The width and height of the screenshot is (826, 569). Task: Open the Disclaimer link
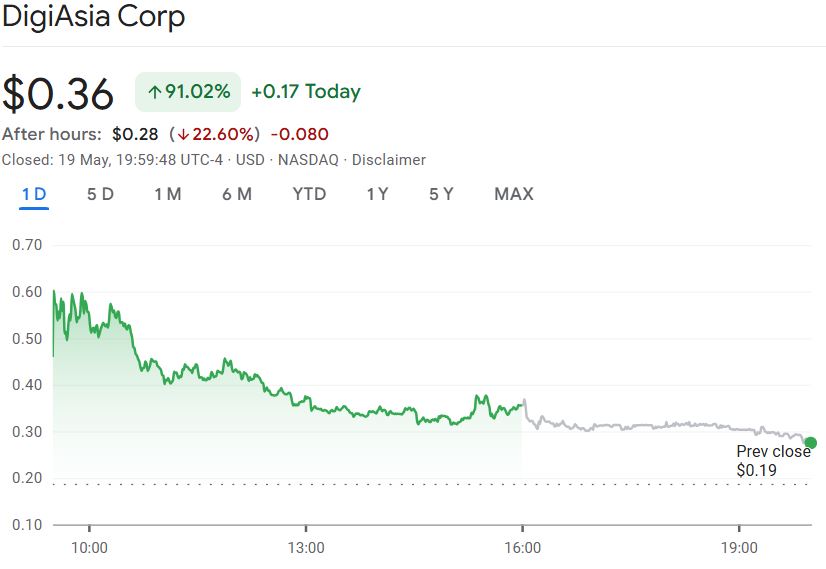389,160
